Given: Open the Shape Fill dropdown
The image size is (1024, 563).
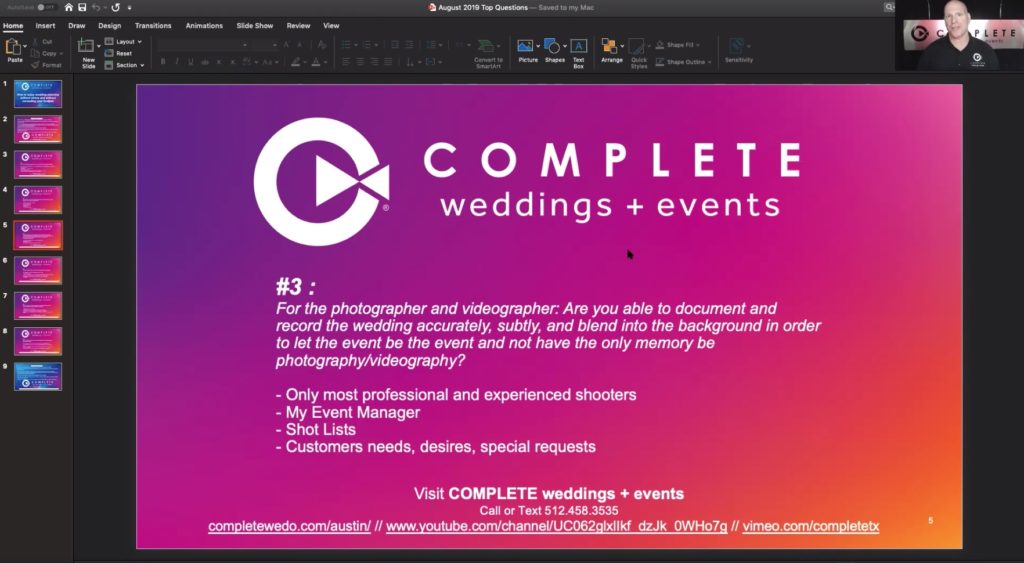Looking at the screenshot, I should pos(678,45).
